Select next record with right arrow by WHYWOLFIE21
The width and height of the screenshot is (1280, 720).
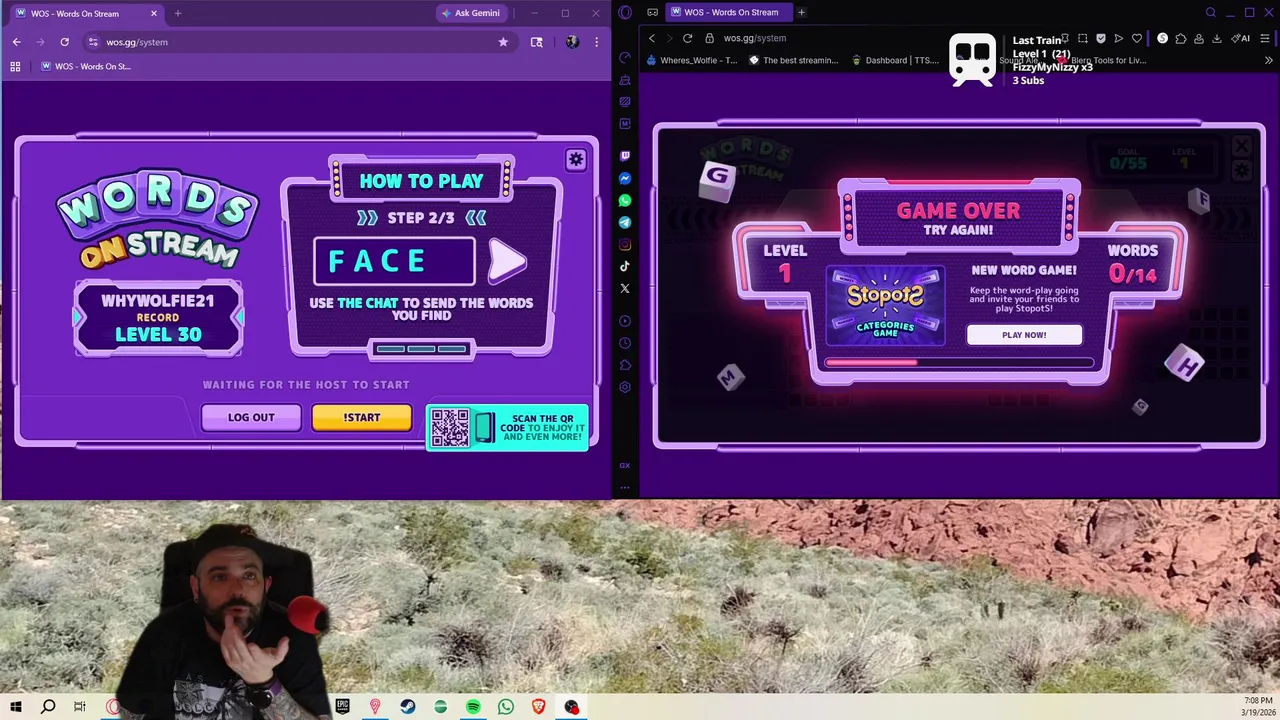pyautogui.click(x=238, y=317)
